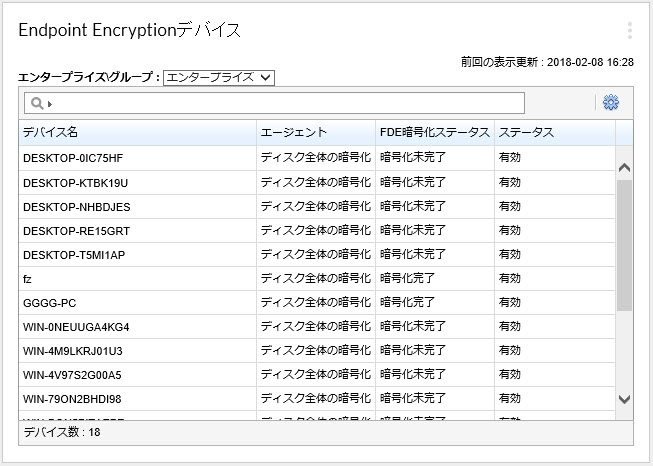Click the magnifier search icon

pos(37,103)
